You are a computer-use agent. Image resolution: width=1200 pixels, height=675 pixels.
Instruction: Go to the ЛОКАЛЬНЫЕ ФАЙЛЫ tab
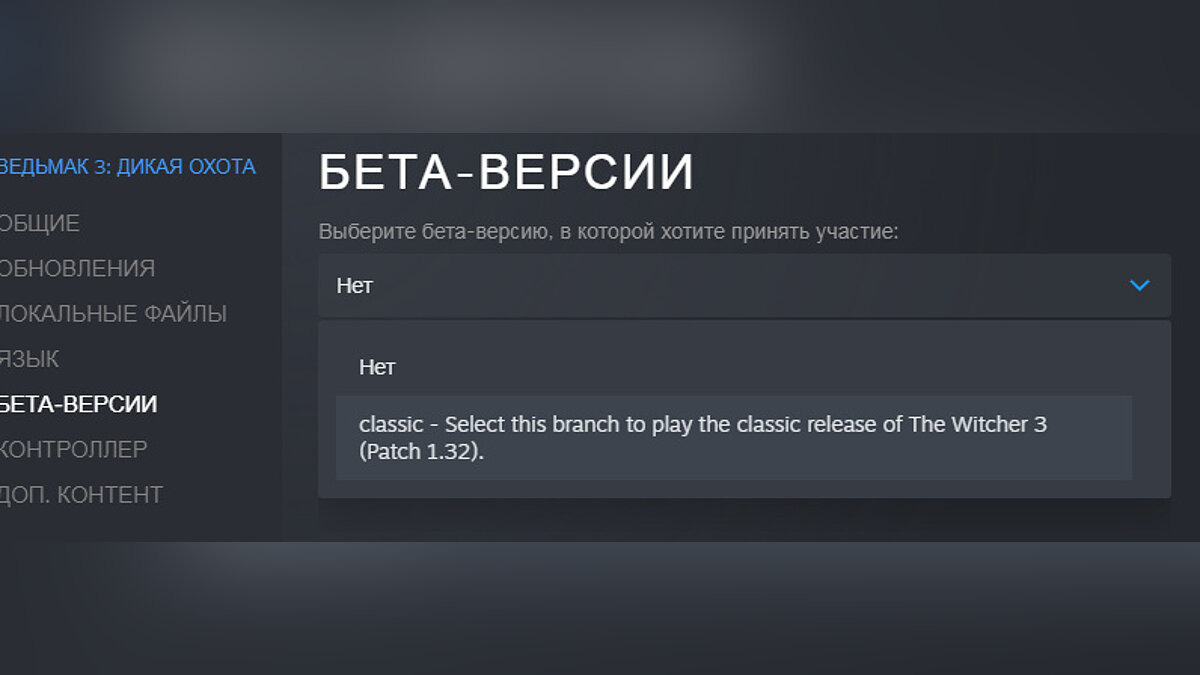[x=113, y=313]
